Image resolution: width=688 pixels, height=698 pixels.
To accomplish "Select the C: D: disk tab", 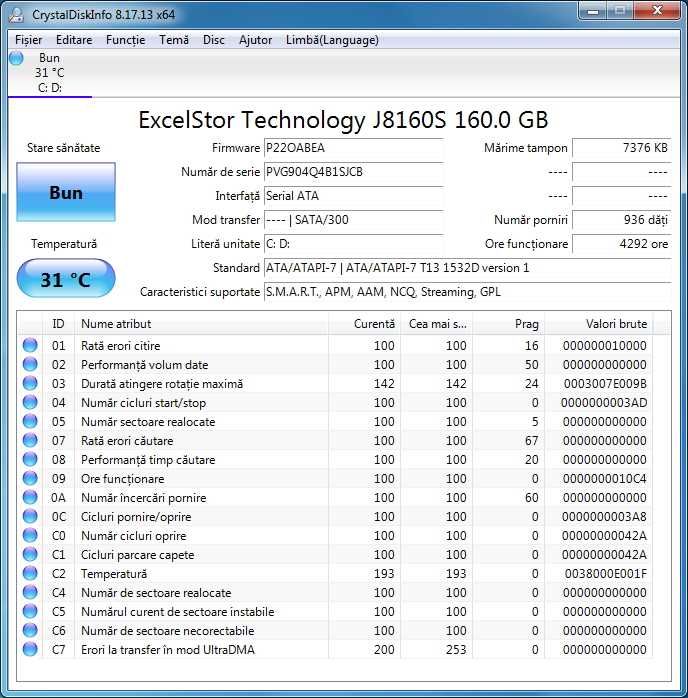I will 49,73.
